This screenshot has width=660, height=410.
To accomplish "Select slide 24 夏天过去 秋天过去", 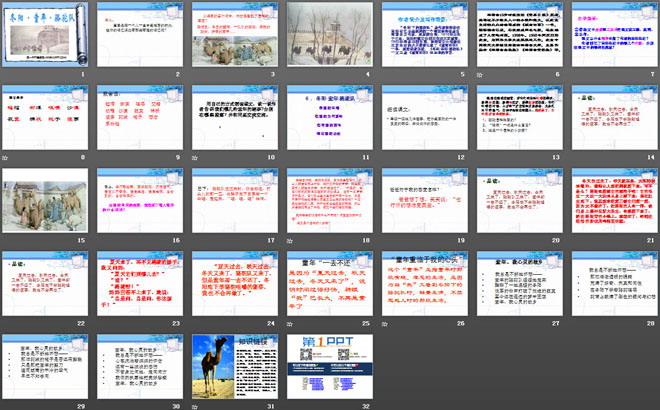I will [235, 283].
